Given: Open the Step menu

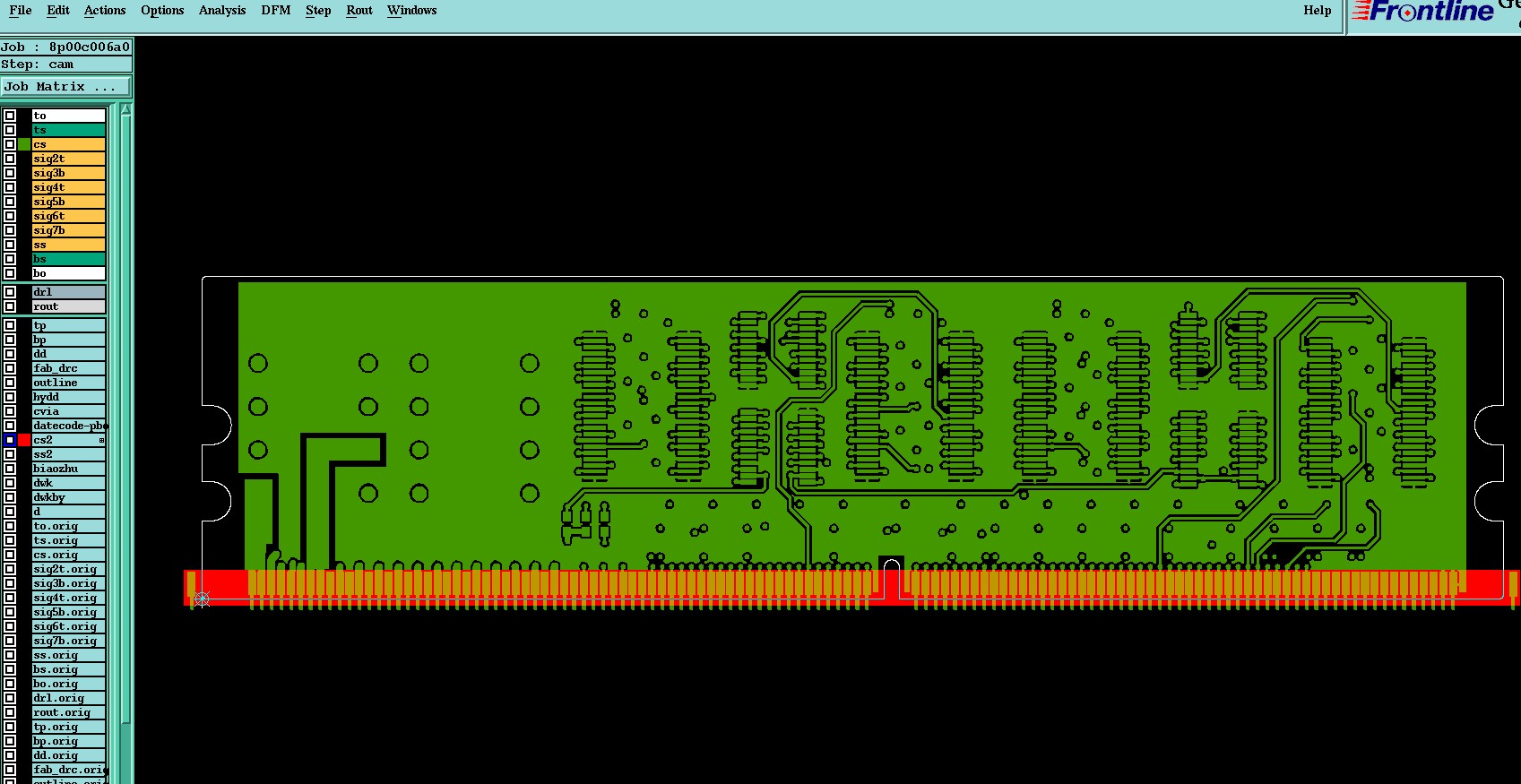Looking at the screenshot, I should point(318,11).
